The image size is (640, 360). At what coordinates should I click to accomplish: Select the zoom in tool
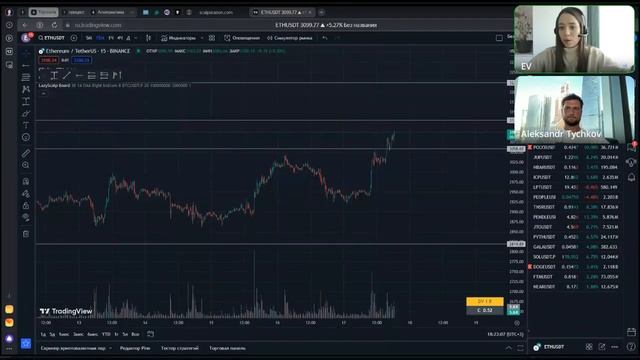pos(26,165)
